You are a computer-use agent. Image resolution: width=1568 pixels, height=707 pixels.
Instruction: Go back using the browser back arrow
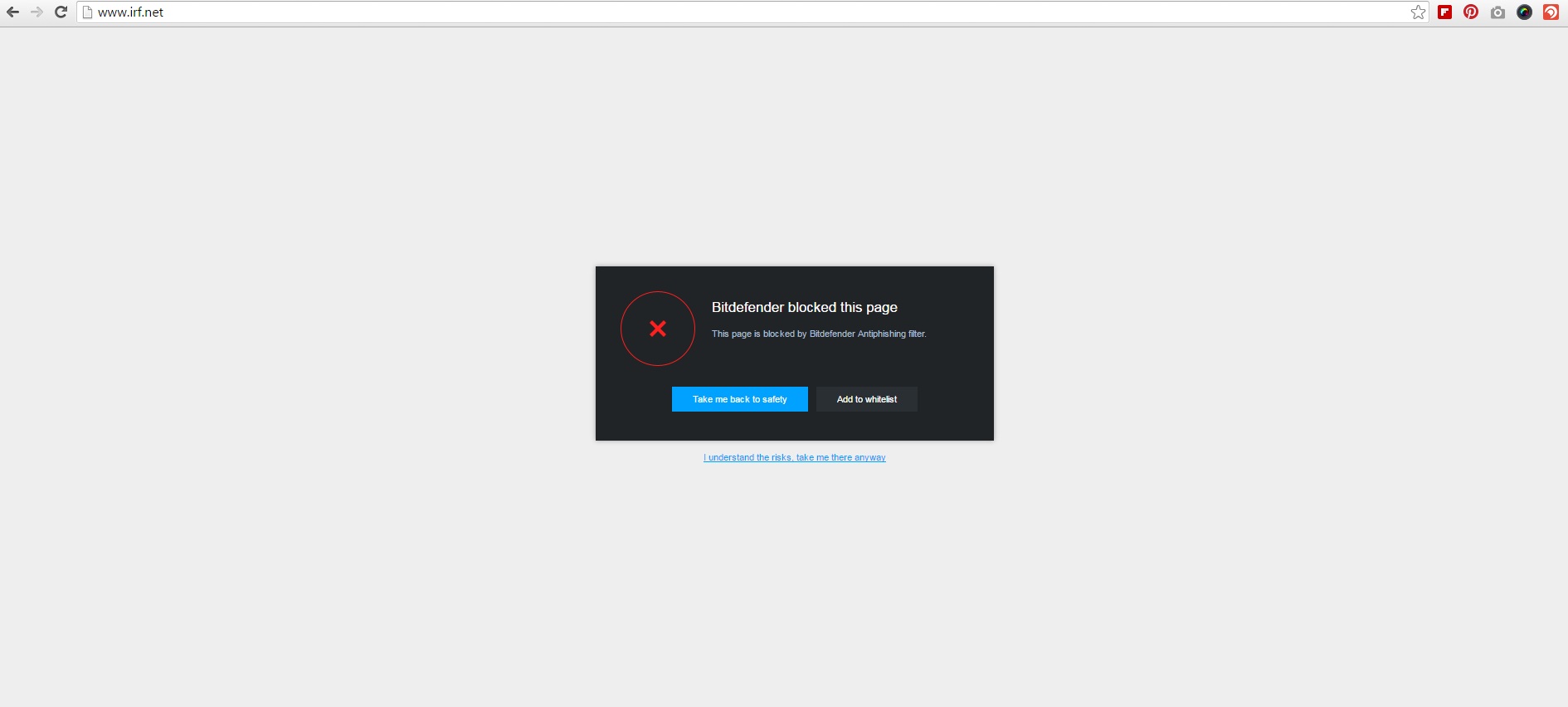pos(12,12)
